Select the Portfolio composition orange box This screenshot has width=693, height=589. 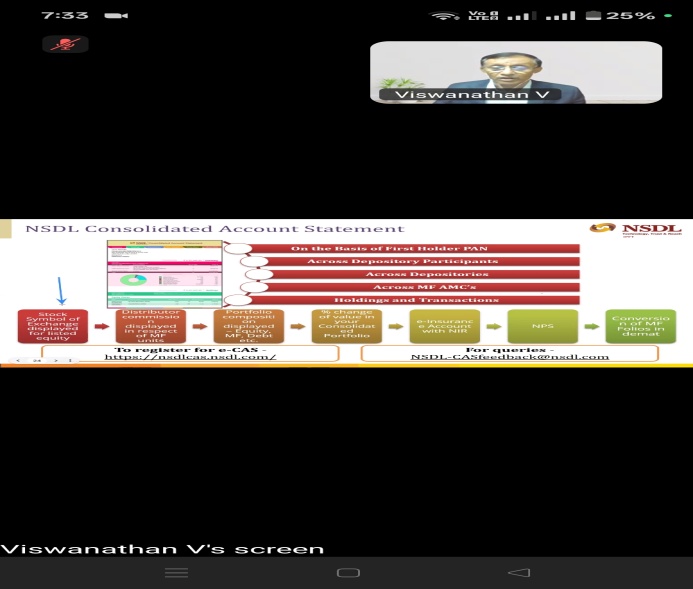248,326
